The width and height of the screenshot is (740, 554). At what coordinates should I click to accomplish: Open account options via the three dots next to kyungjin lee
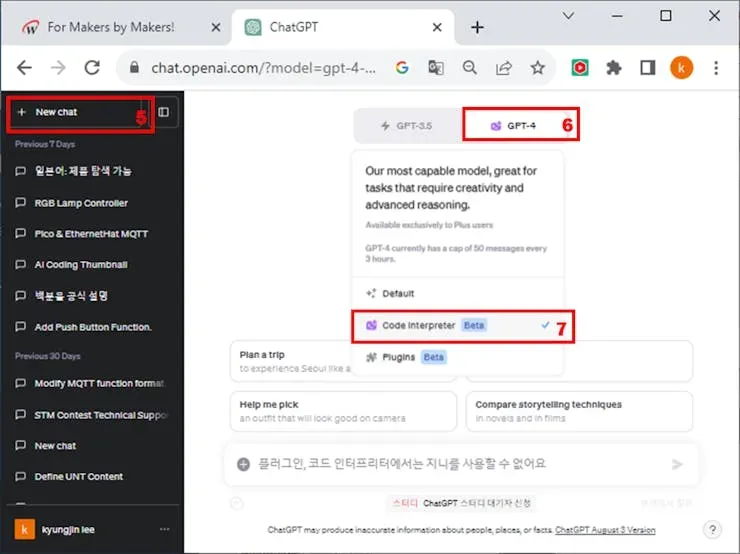click(165, 529)
